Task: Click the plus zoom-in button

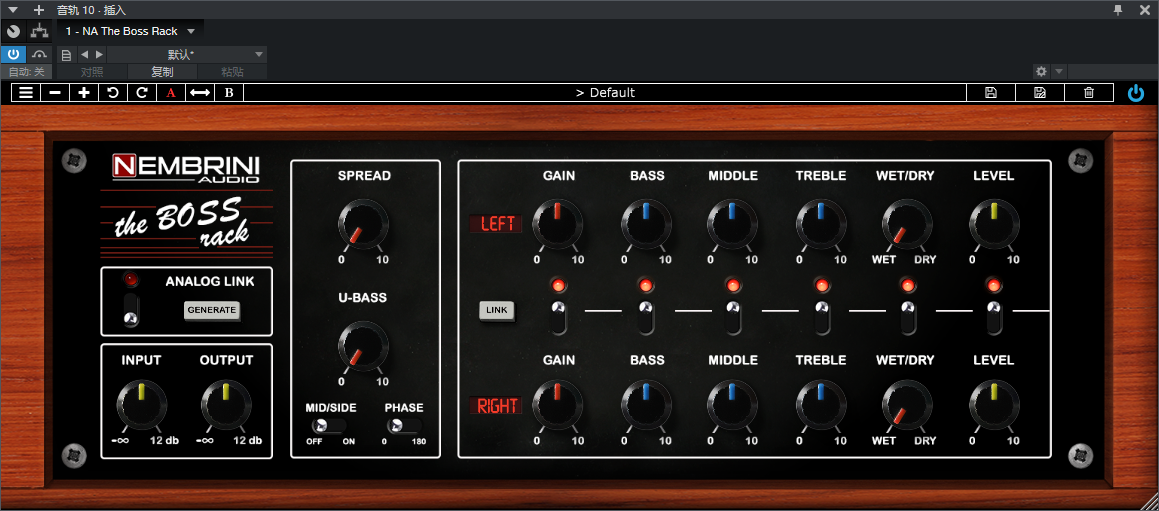Action: pyautogui.click(x=84, y=92)
